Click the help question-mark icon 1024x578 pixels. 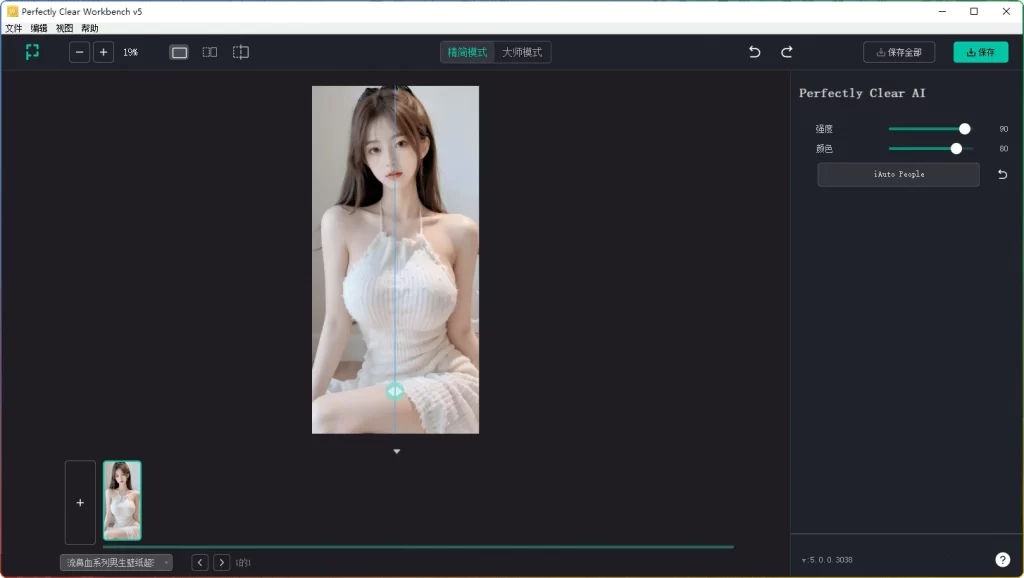point(1002,559)
